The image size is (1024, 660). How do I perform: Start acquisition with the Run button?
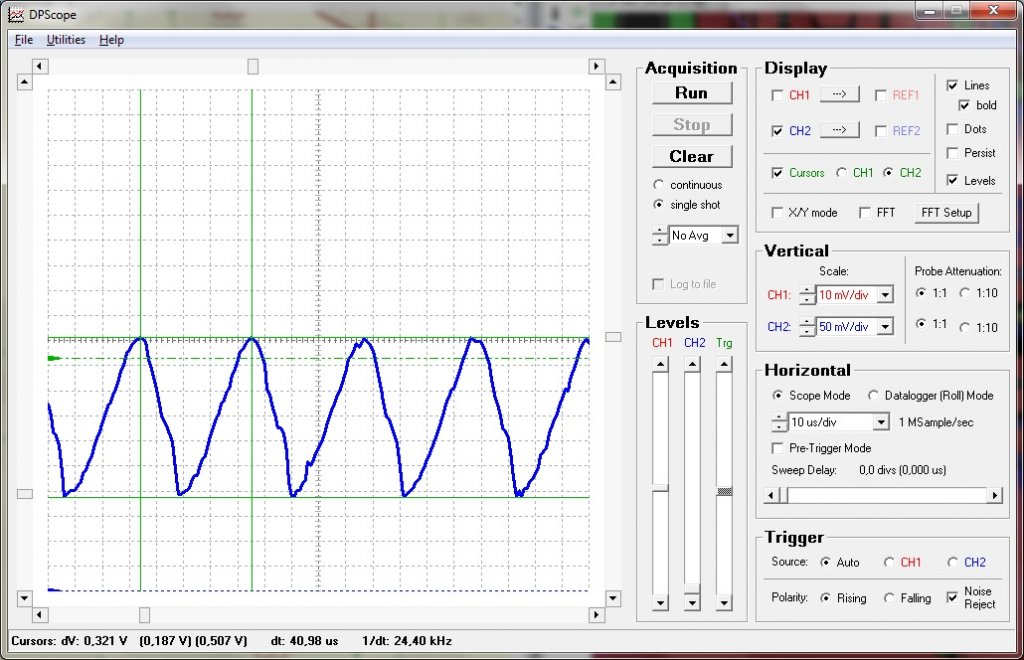point(692,93)
